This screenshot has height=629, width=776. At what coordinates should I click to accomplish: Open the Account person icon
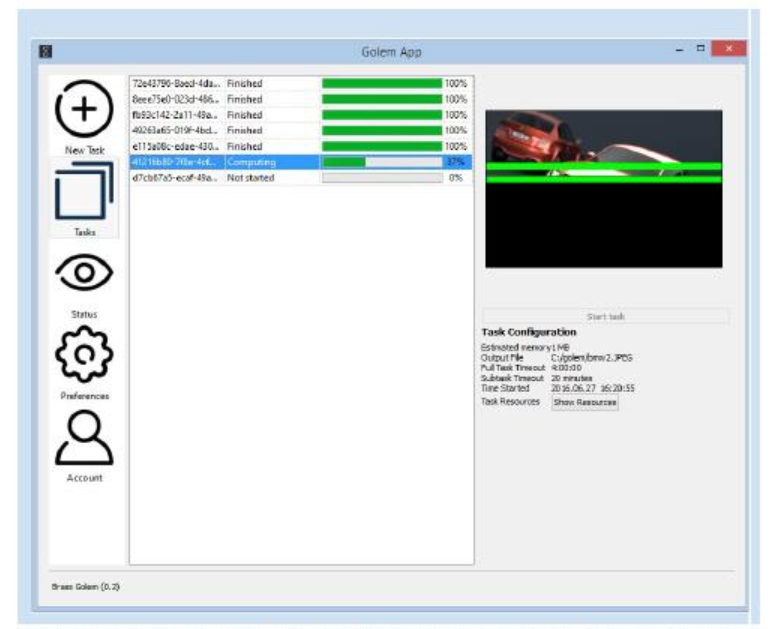84,438
